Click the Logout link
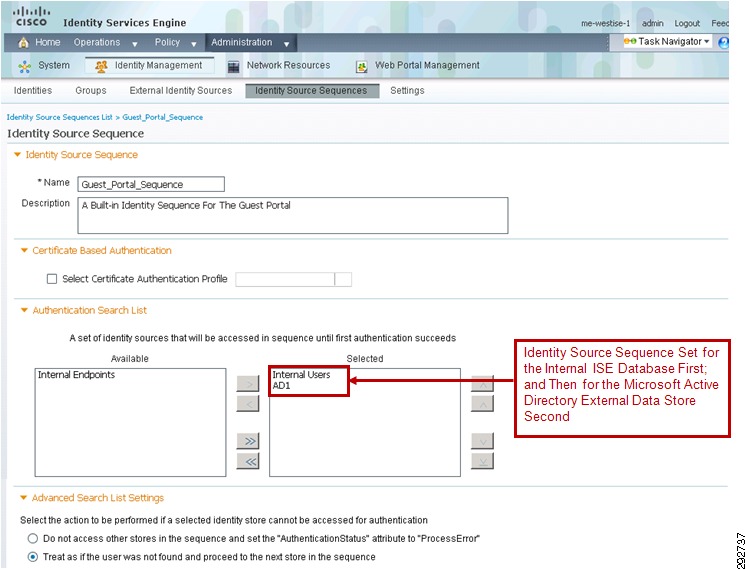Image resolution: width=745 pixels, height=569 pixels. pyautogui.click(x=687, y=23)
